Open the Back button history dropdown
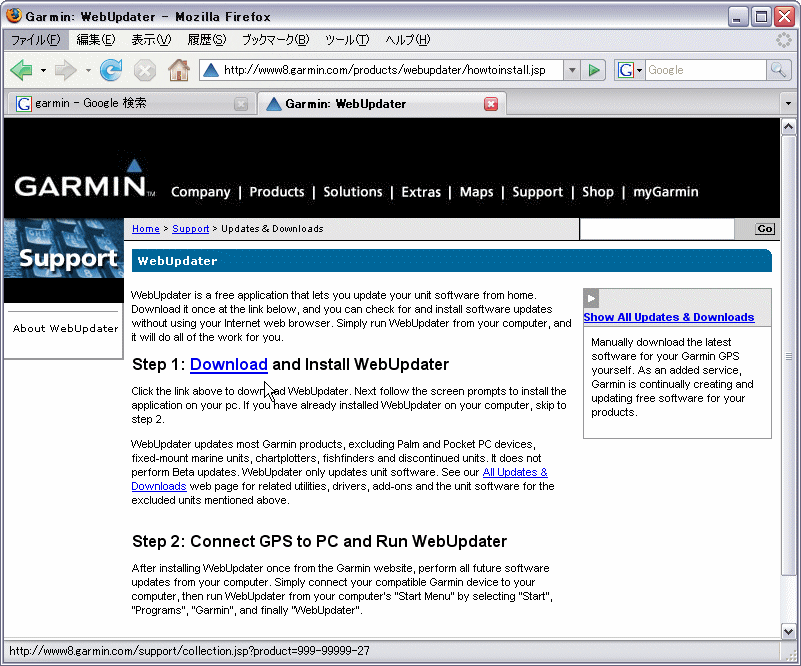Screen dimensions: 801x666 43,70
